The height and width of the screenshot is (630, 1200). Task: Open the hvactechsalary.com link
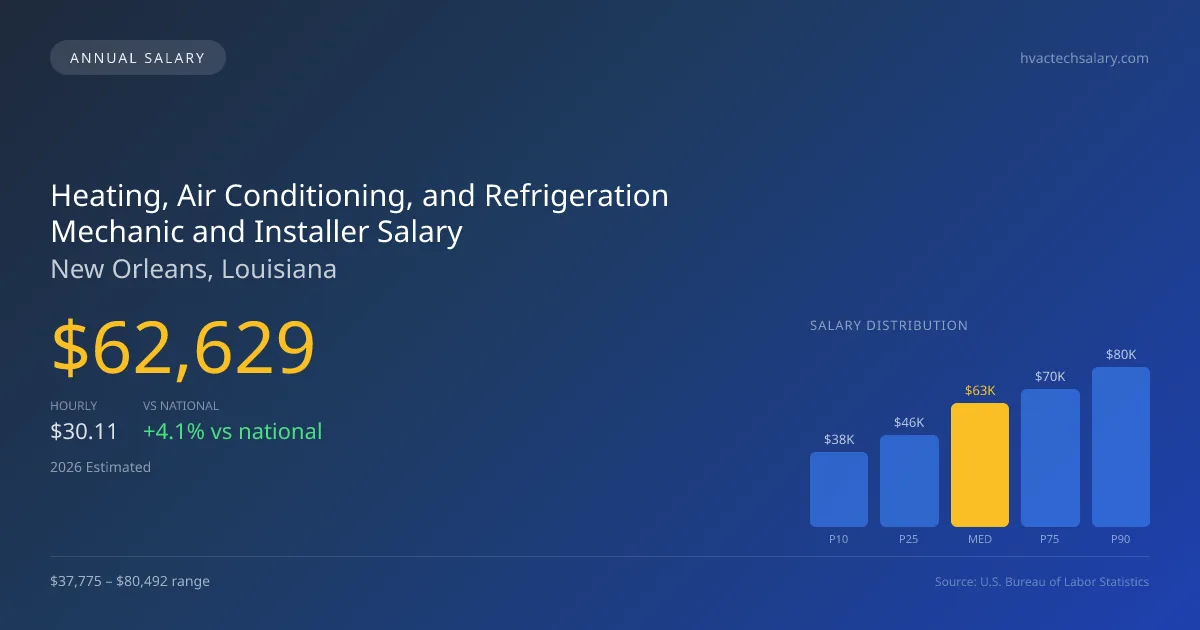[1083, 58]
